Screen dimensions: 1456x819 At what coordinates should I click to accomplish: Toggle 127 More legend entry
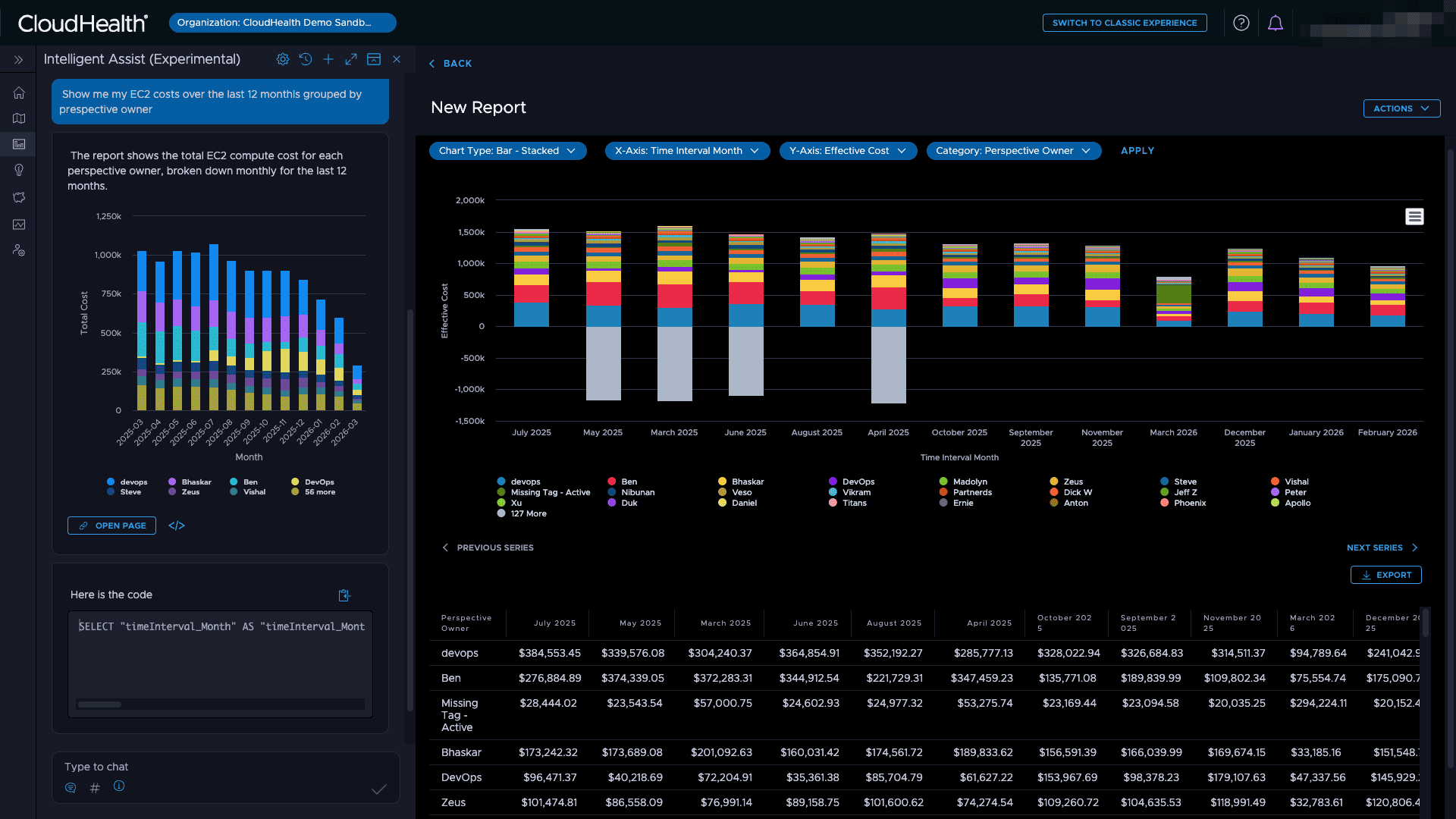point(522,513)
